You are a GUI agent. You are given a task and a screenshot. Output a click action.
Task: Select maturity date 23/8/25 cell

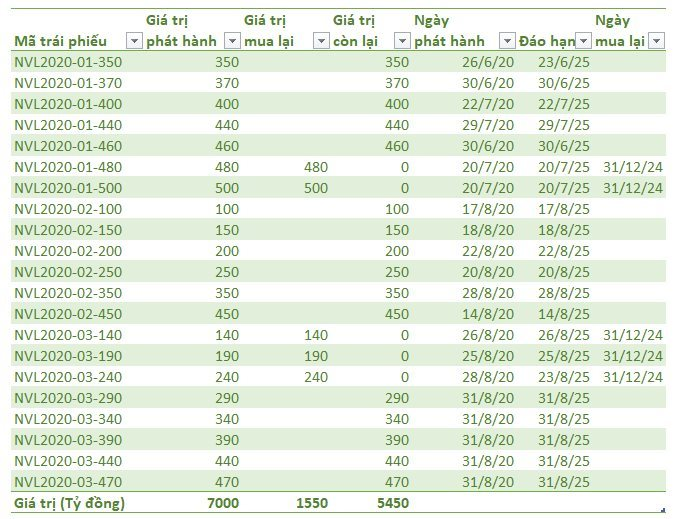[x=564, y=376]
